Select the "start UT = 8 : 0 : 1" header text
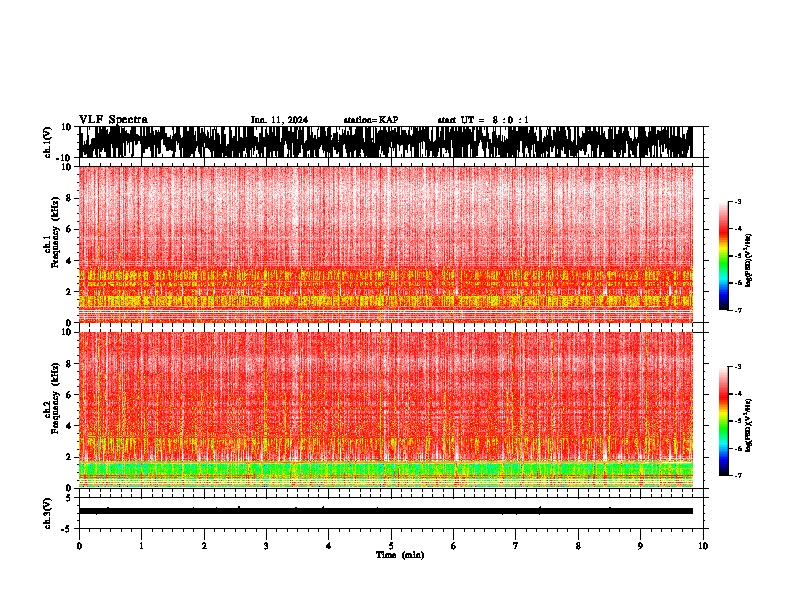 click(x=483, y=120)
